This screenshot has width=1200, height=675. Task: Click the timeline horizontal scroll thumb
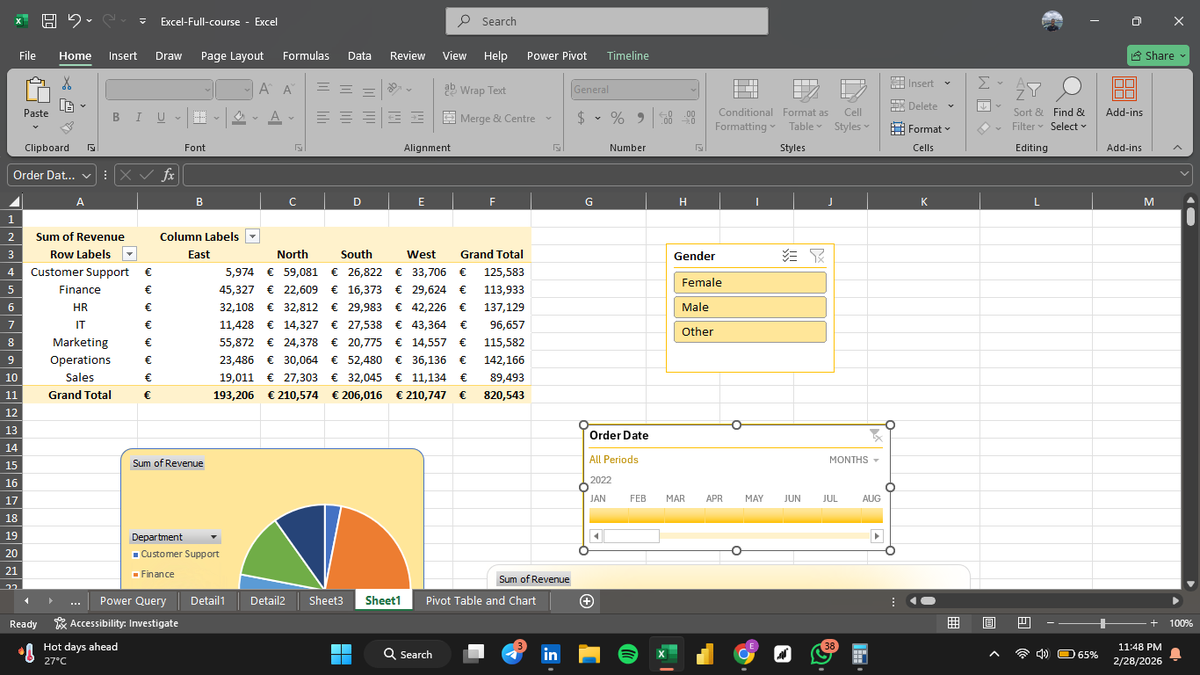tap(631, 536)
